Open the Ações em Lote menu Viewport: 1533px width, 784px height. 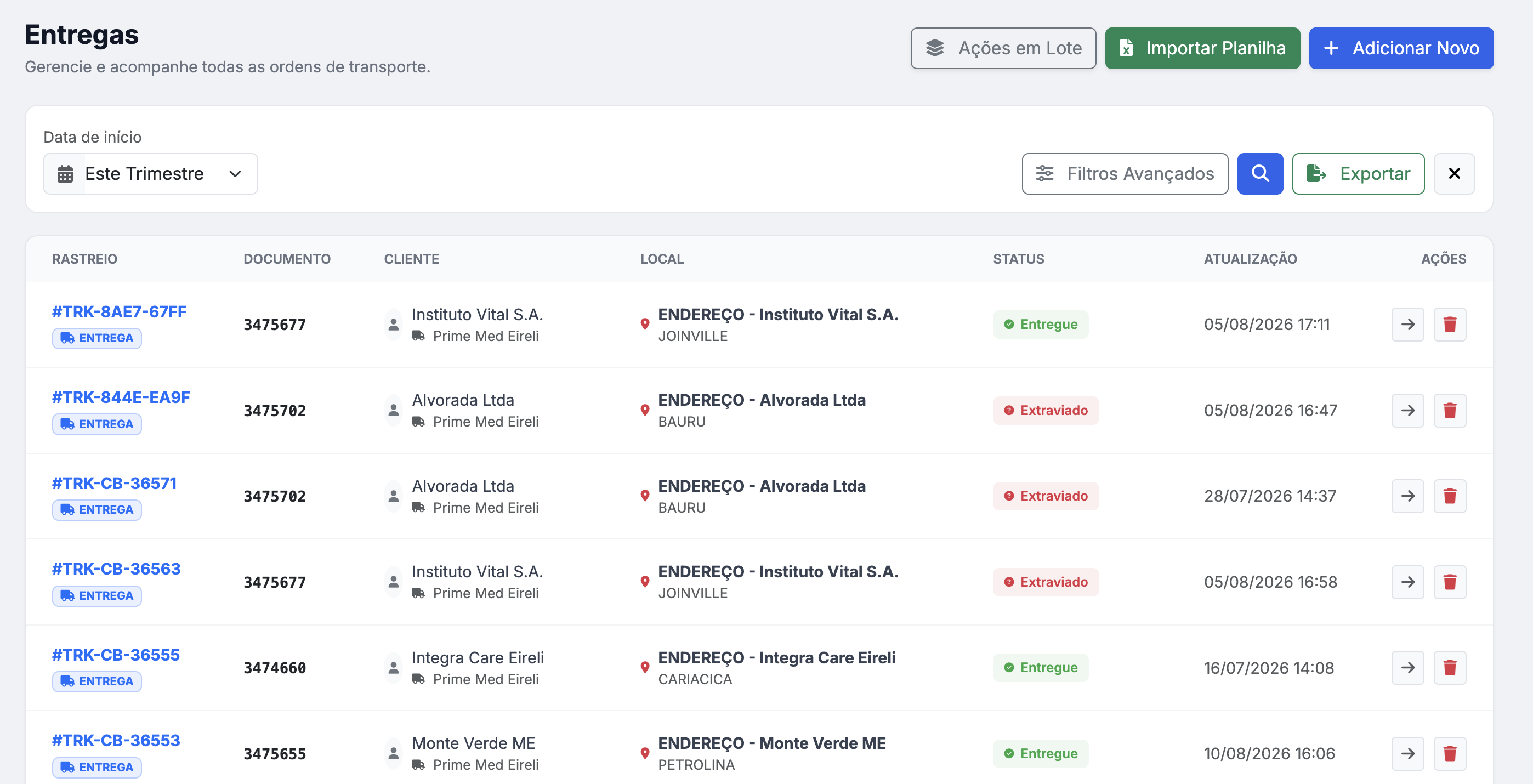tap(1003, 48)
